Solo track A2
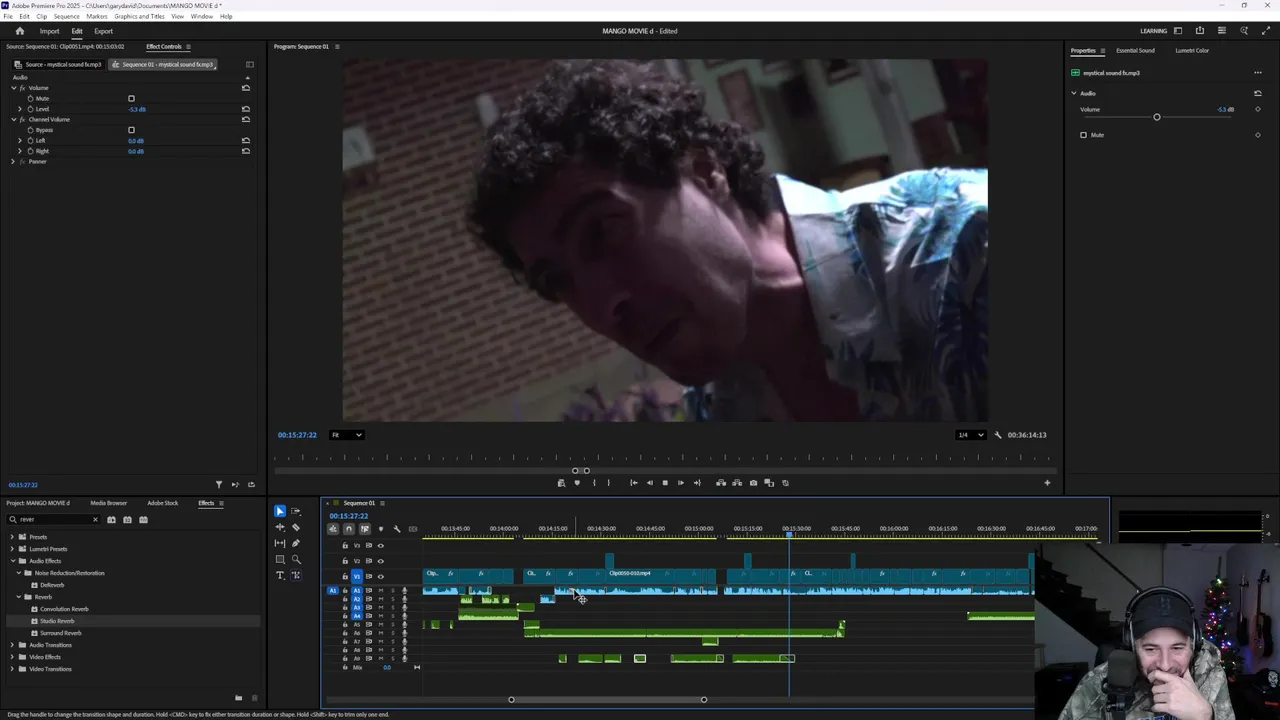Viewport: 1280px width, 720px height. (392, 599)
